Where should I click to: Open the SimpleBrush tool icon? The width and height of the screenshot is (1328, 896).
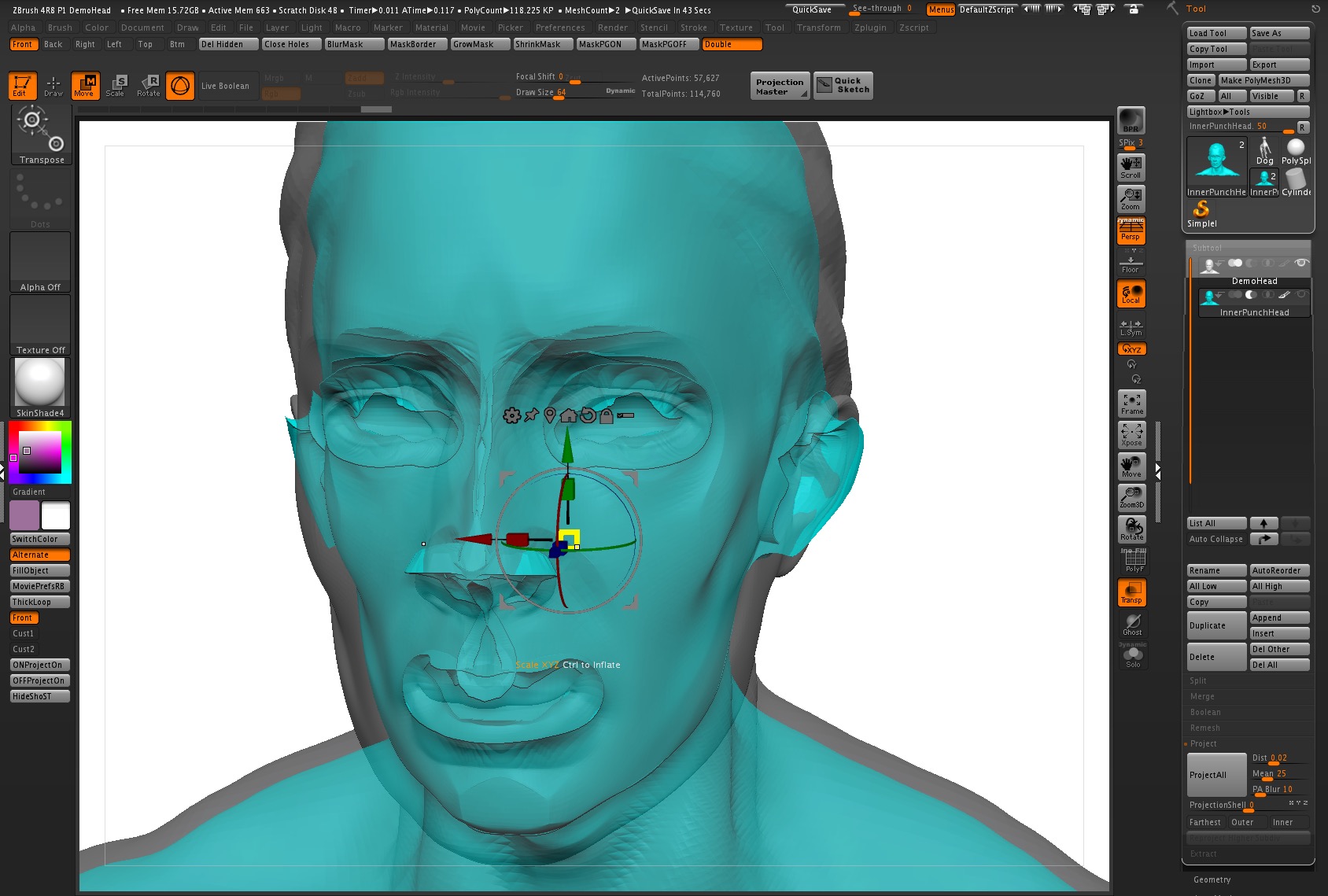tap(1201, 213)
